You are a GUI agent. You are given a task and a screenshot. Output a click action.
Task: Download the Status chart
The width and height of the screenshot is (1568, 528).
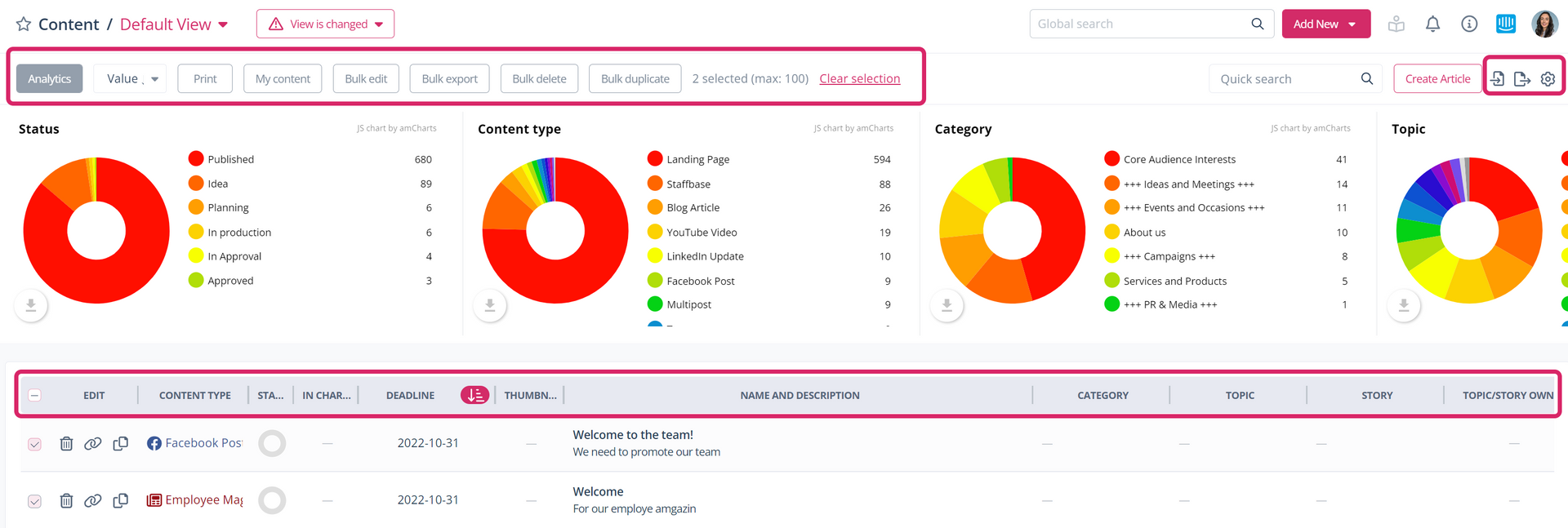[31, 305]
